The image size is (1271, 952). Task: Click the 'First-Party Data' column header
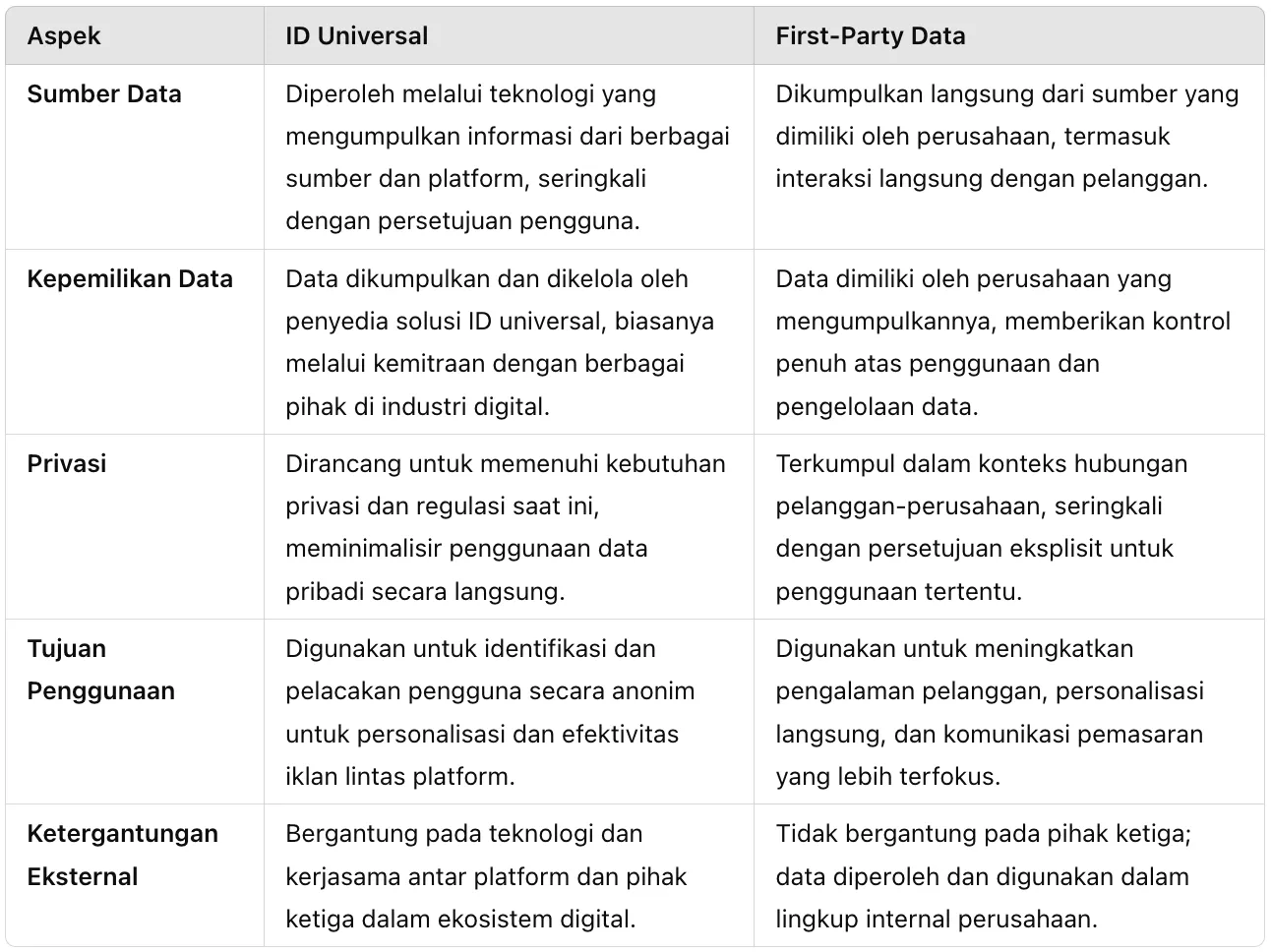pyautogui.click(x=870, y=36)
